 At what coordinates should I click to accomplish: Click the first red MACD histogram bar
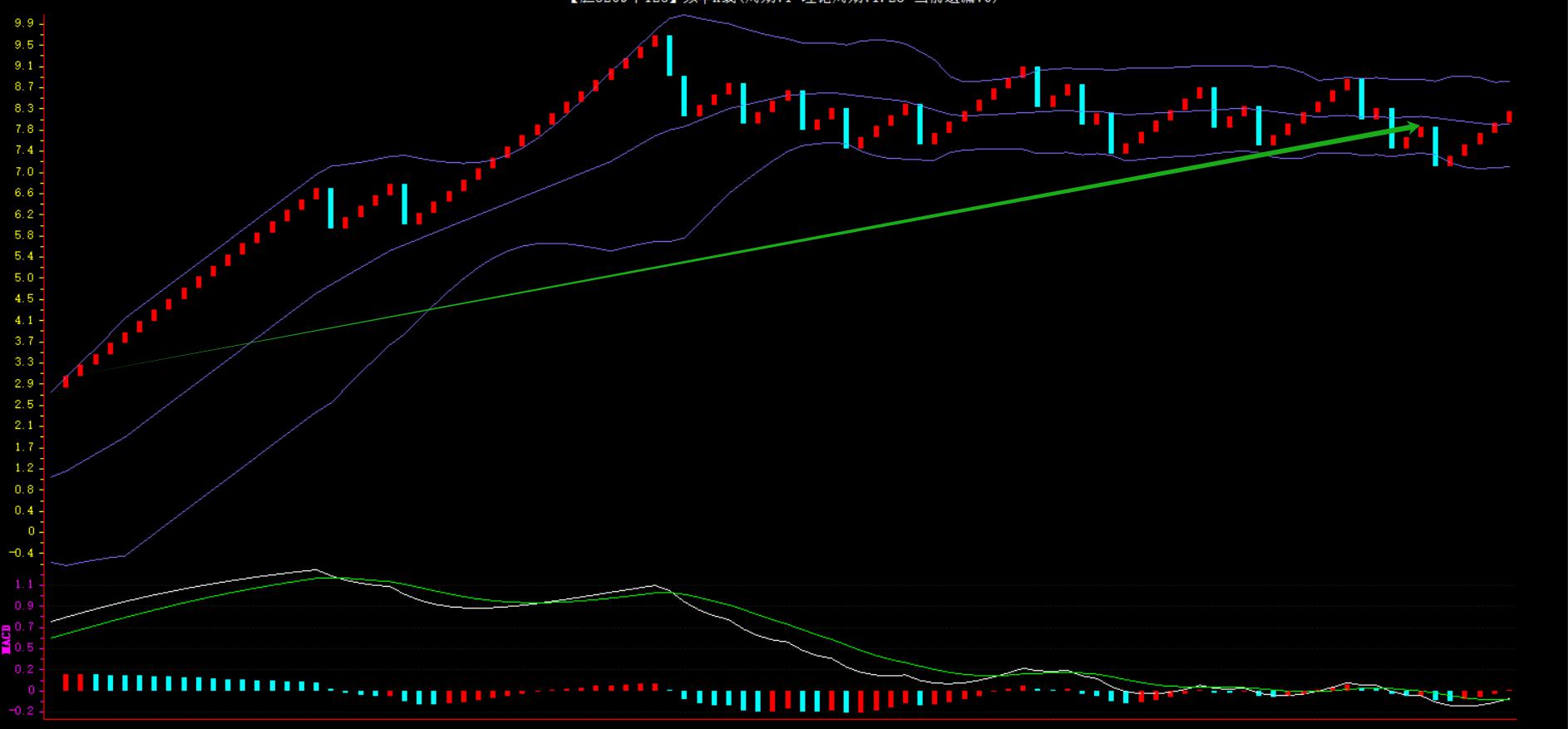[x=66, y=682]
